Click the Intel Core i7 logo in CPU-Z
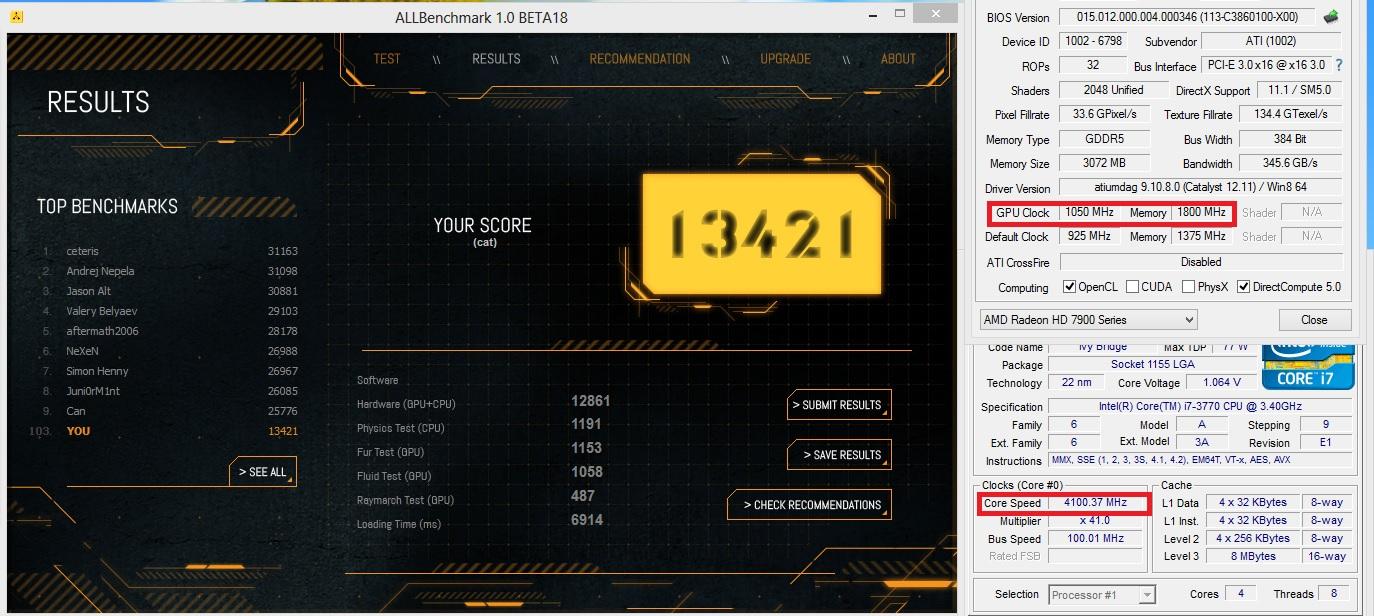The width and height of the screenshot is (1374, 616). pos(1309,365)
